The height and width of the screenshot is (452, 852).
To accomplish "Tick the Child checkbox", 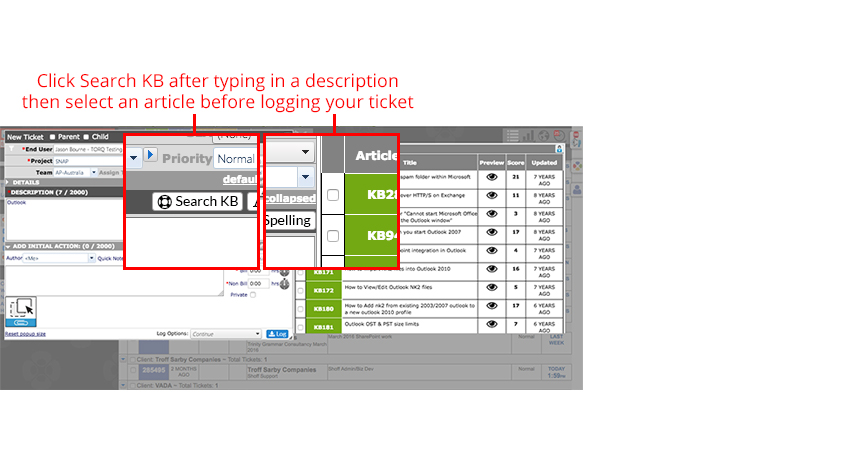I will click(x=86, y=137).
